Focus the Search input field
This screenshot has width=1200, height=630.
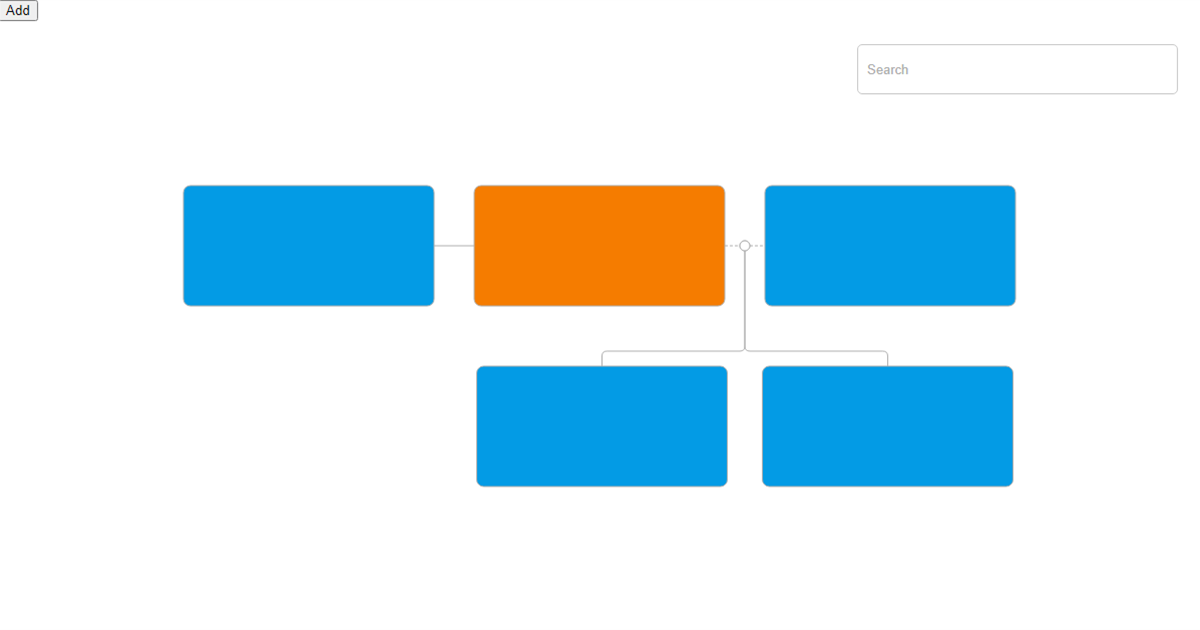coord(1017,69)
